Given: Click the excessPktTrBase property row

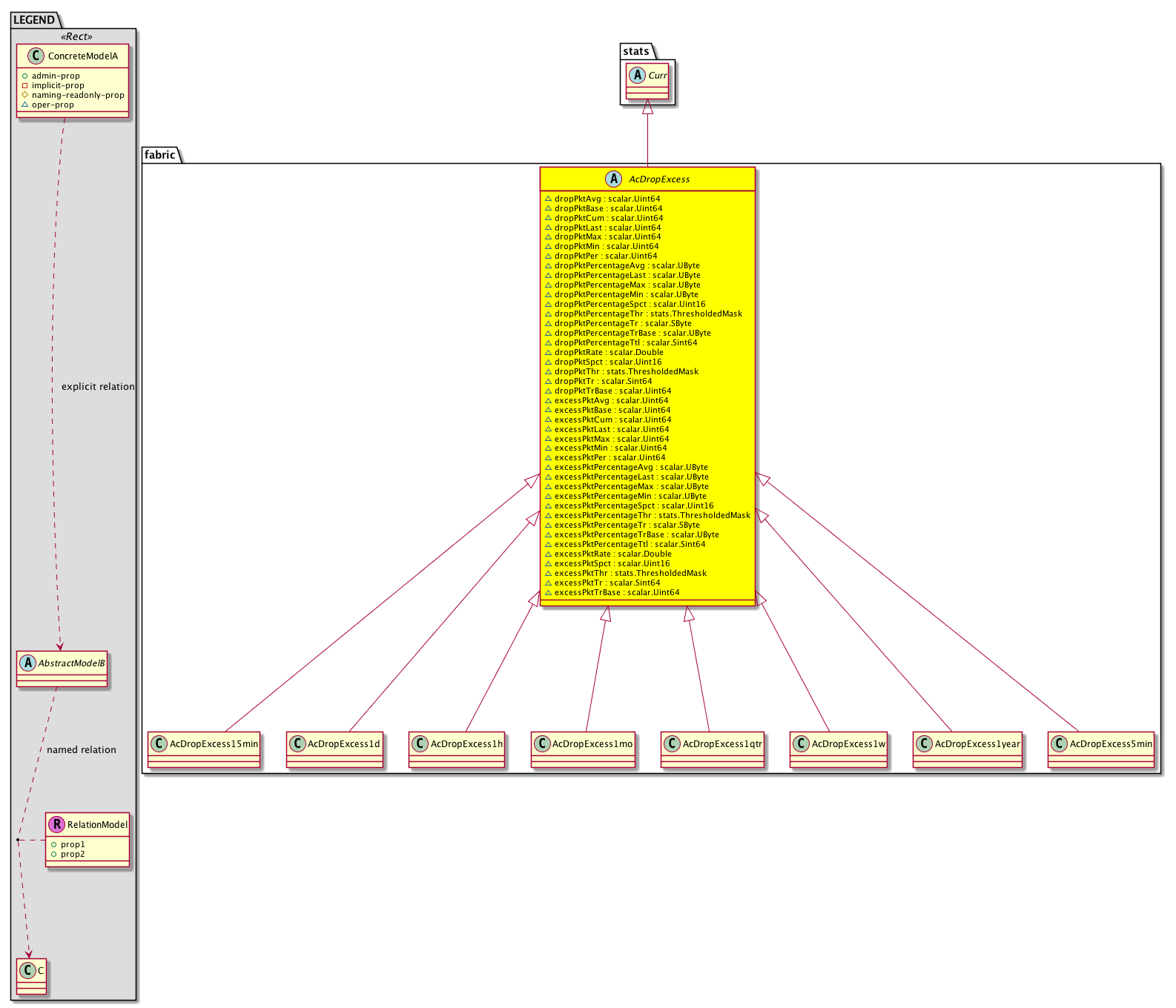Looking at the screenshot, I should (x=617, y=592).
